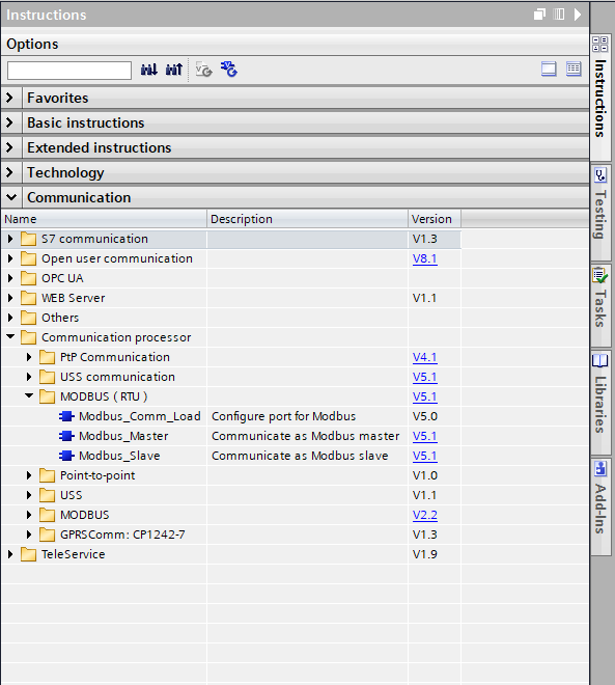Click 'Configure port for Modbus' description
The image size is (615, 685).
pyautogui.click(x=283, y=416)
